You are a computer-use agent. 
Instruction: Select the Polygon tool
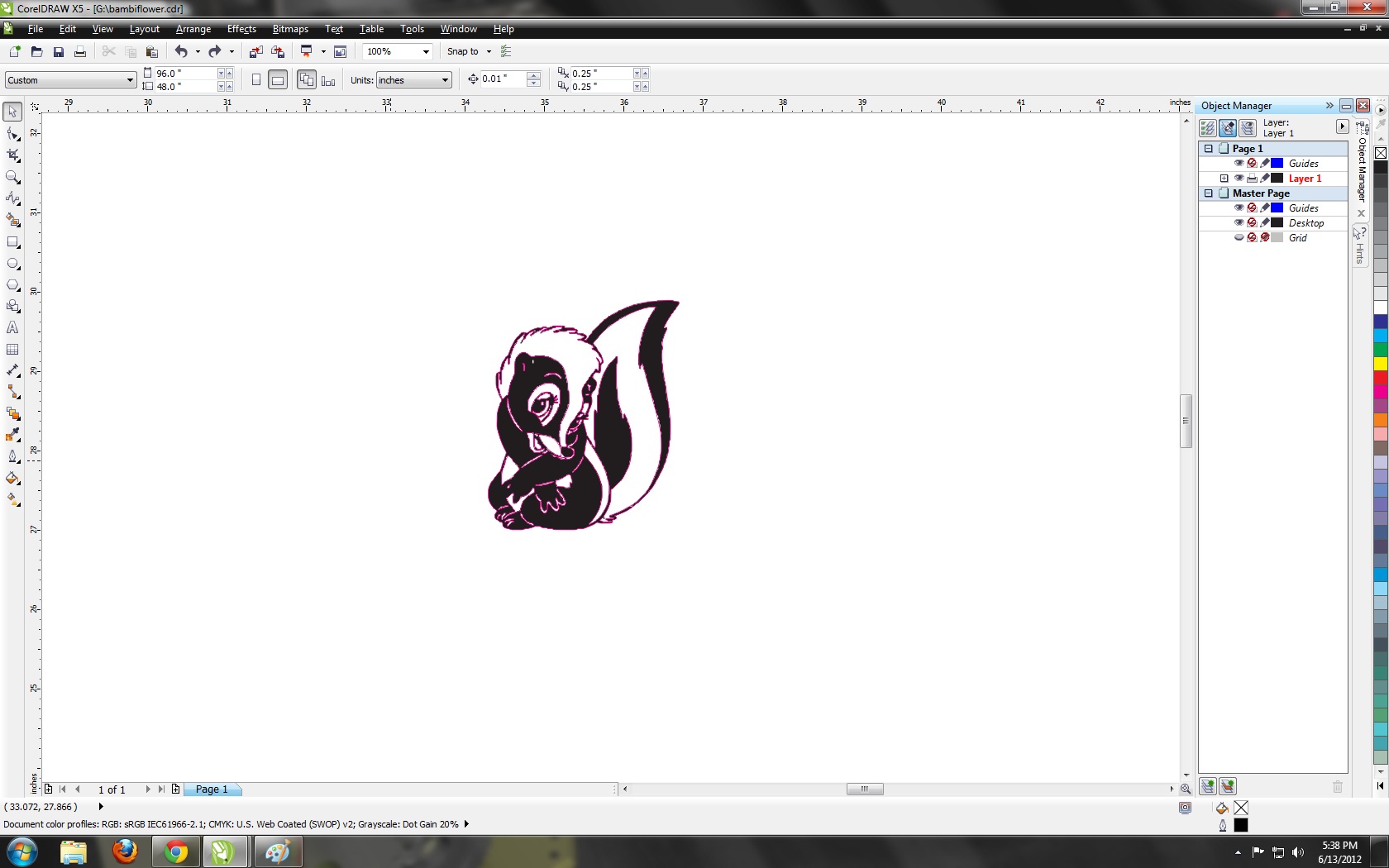[x=12, y=285]
